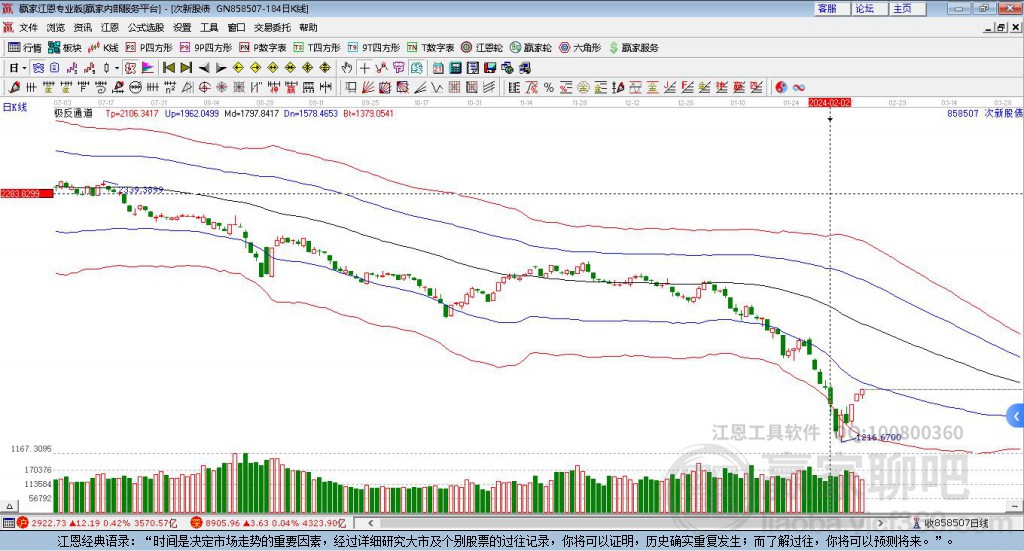Open the 公式选股 menu
The height and width of the screenshot is (551, 1024).
pyautogui.click(x=144, y=28)
